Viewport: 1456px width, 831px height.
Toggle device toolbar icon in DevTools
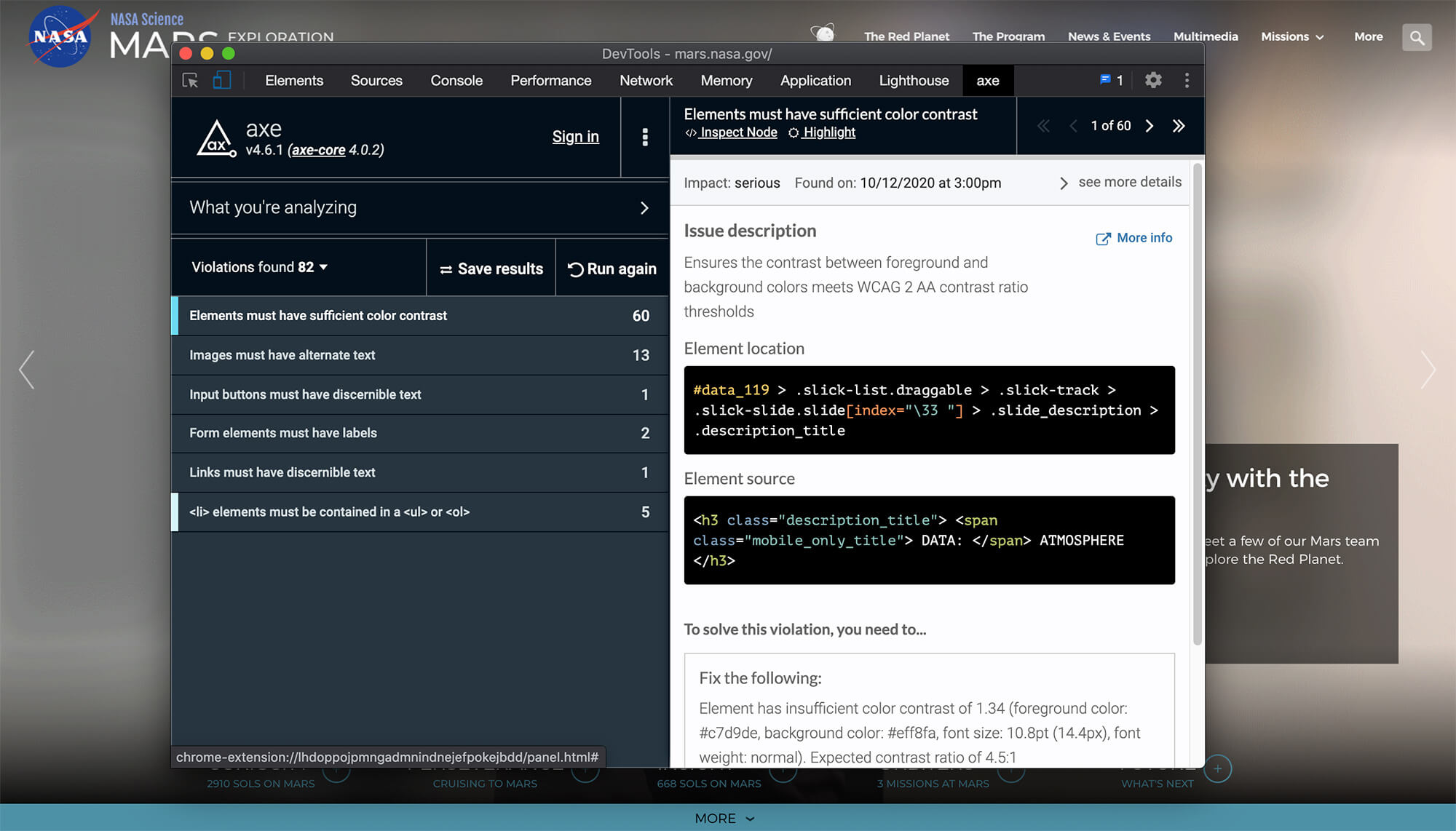tap(222, 80)
